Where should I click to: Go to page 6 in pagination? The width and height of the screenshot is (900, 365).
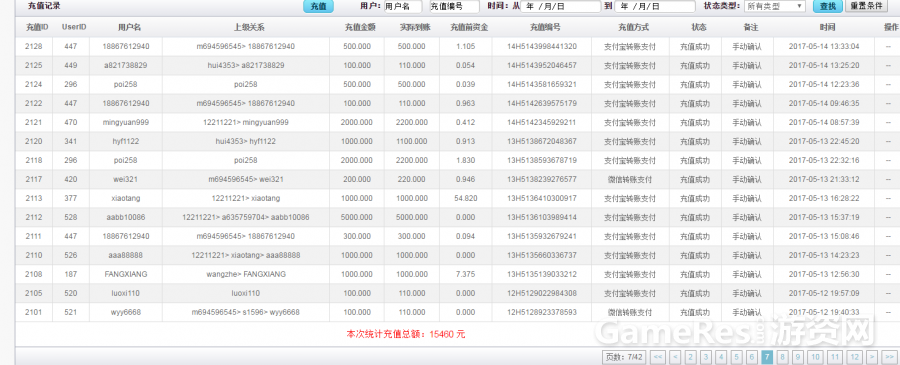(752, 357)
